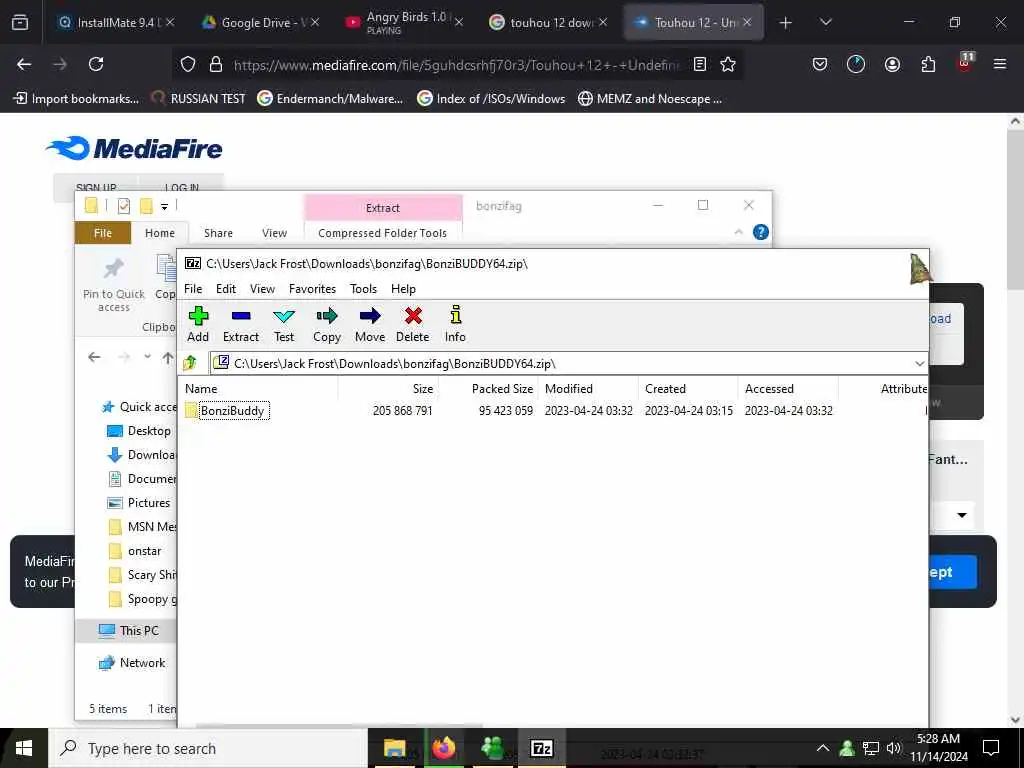Sort archive list by Created column
Image resolution: width=1024 pixels, height=768 pixels.
pos(688,389)
